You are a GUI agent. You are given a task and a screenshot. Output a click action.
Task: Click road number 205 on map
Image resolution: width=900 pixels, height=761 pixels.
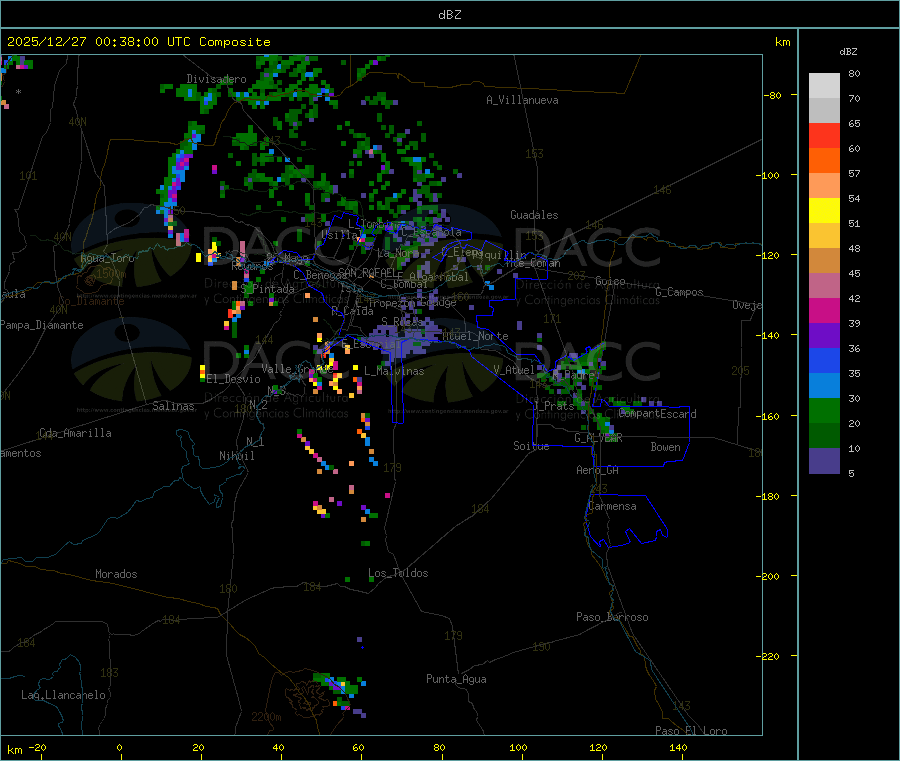(740, 371)
